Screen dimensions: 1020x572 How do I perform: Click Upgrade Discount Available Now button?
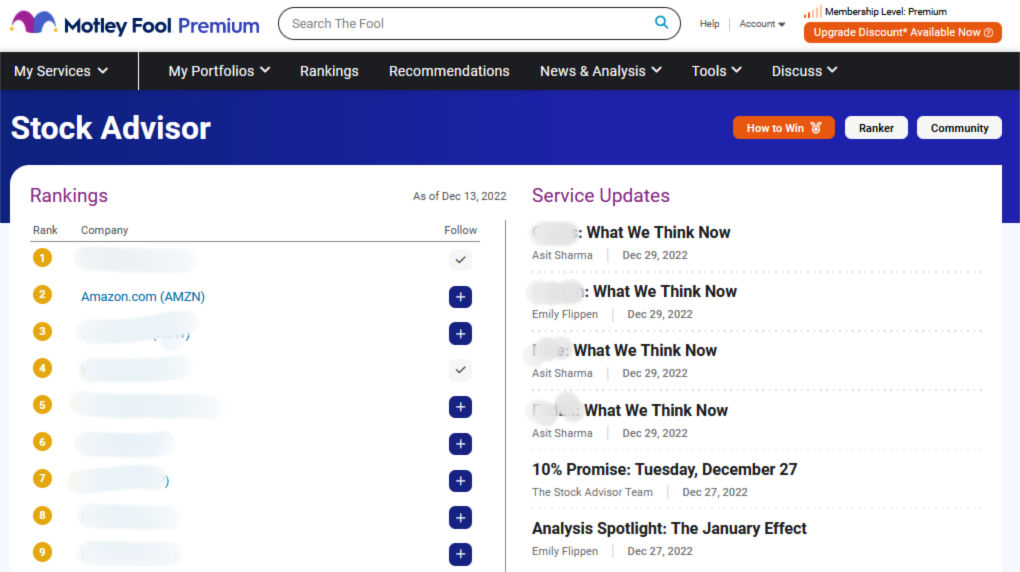[902, 33]
